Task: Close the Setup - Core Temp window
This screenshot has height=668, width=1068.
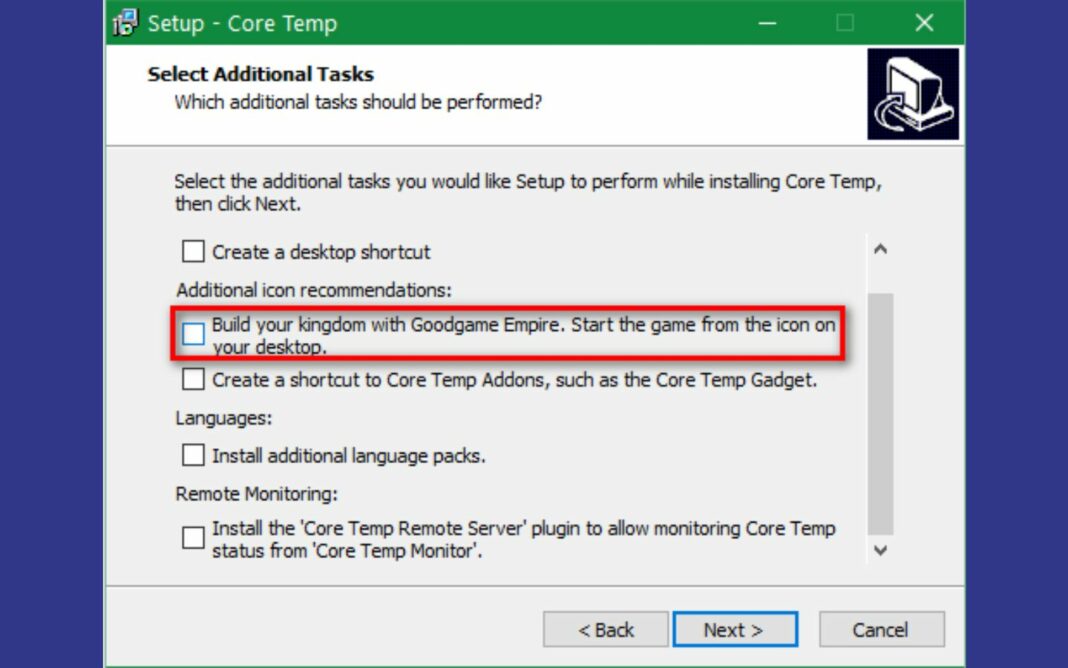Action: 925,23
